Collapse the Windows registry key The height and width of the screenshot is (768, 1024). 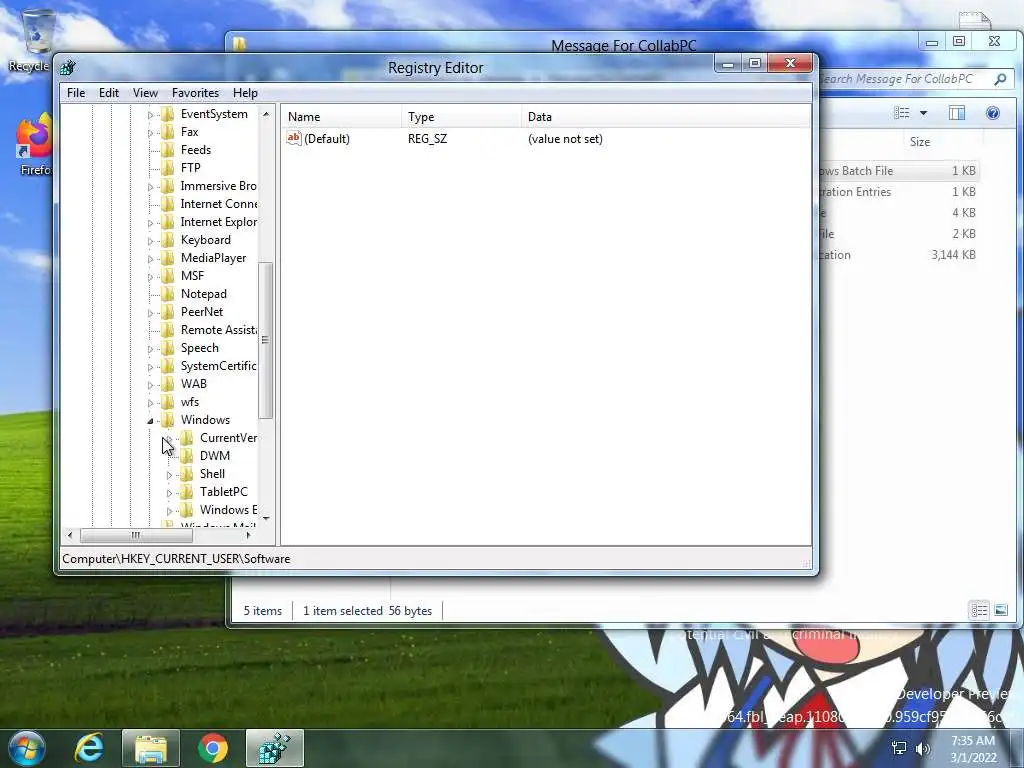[150, 421]
